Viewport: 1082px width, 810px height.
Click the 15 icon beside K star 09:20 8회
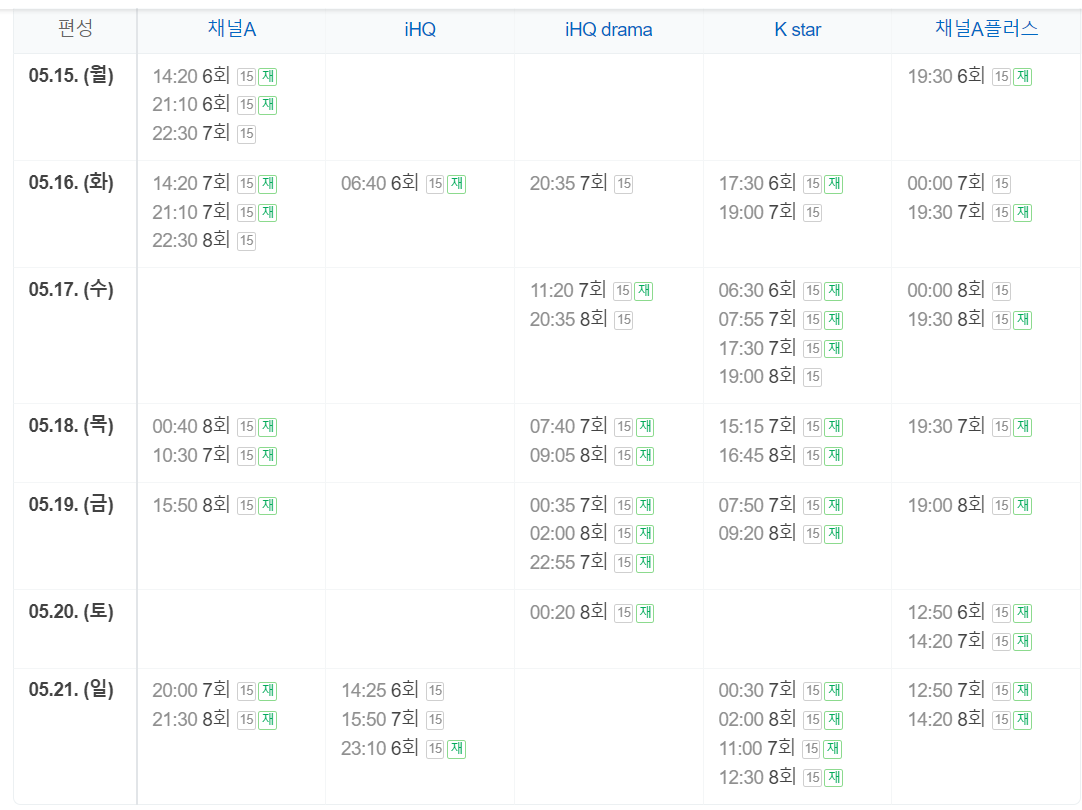coord(813,534)
